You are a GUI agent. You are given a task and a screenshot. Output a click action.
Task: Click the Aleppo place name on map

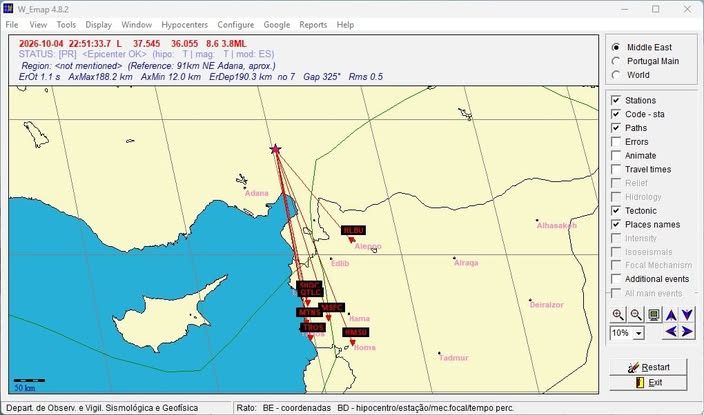pos(368,246)
